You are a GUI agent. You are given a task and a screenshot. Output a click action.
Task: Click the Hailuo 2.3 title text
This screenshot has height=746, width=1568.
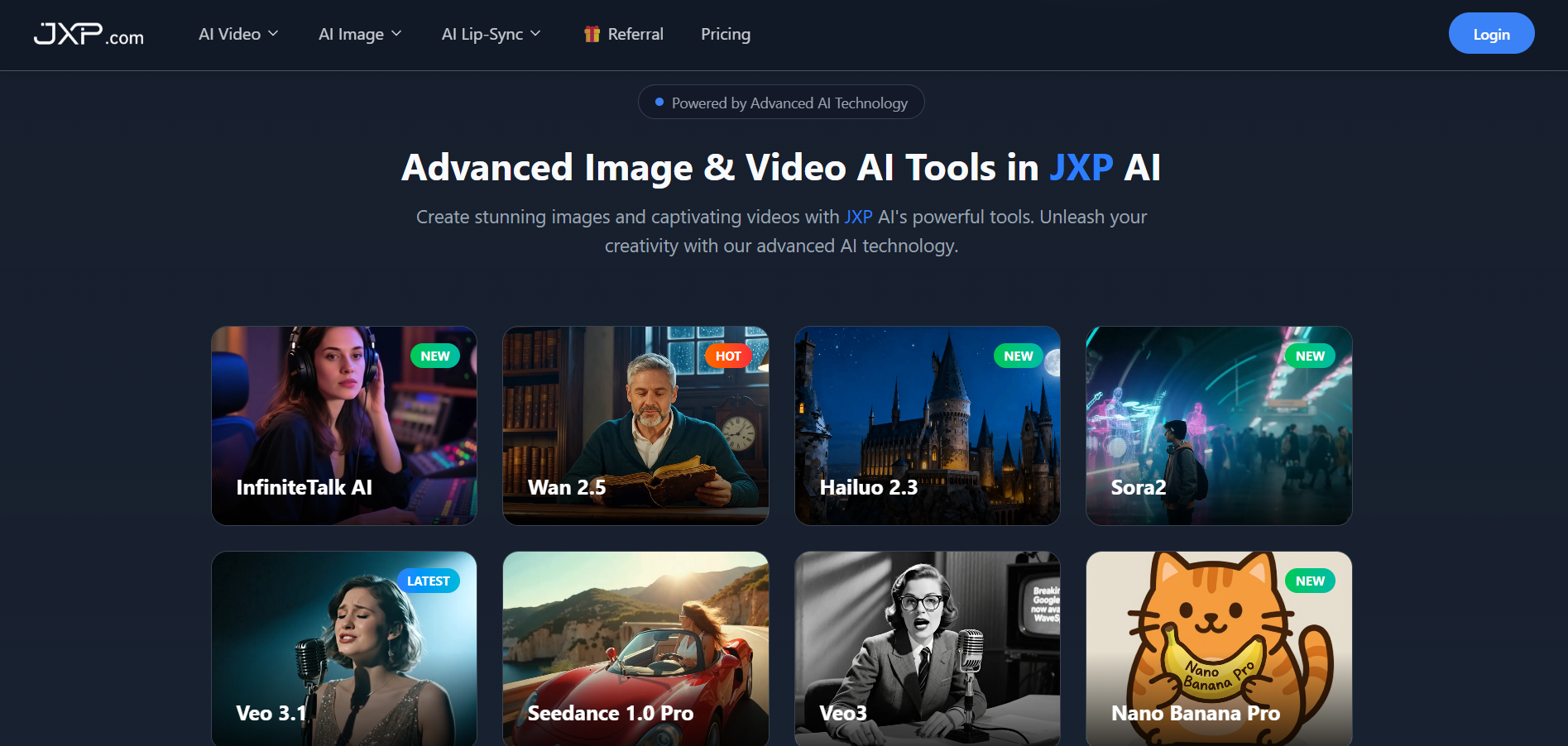click(x=869, y=487)
